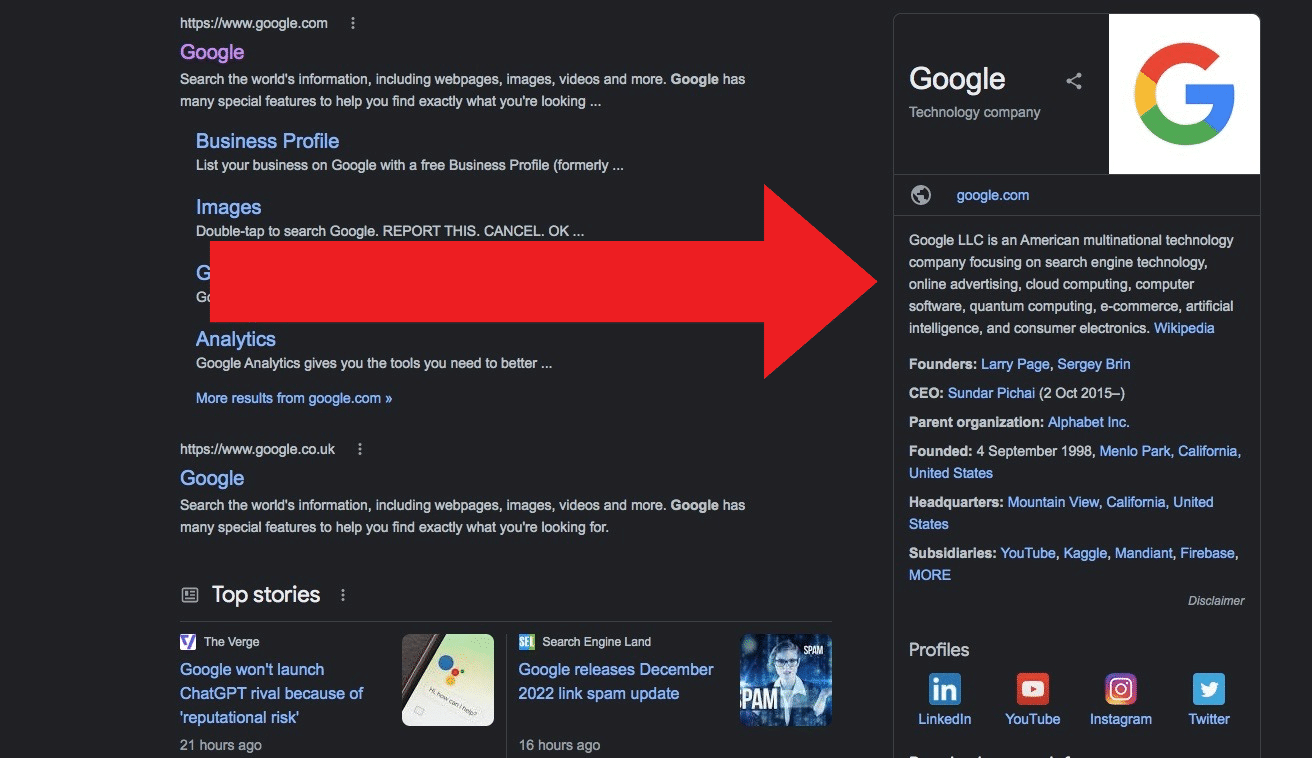Click the Top stories heading
The height and width of the screenshot is (758, 1312).
266,595
